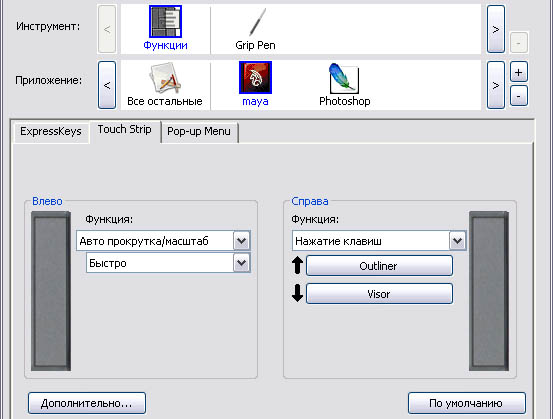This screenshot has width=553, height=419.
Task: Remove application with the - button
Action: pyautogui.click(x=518, y=96)
